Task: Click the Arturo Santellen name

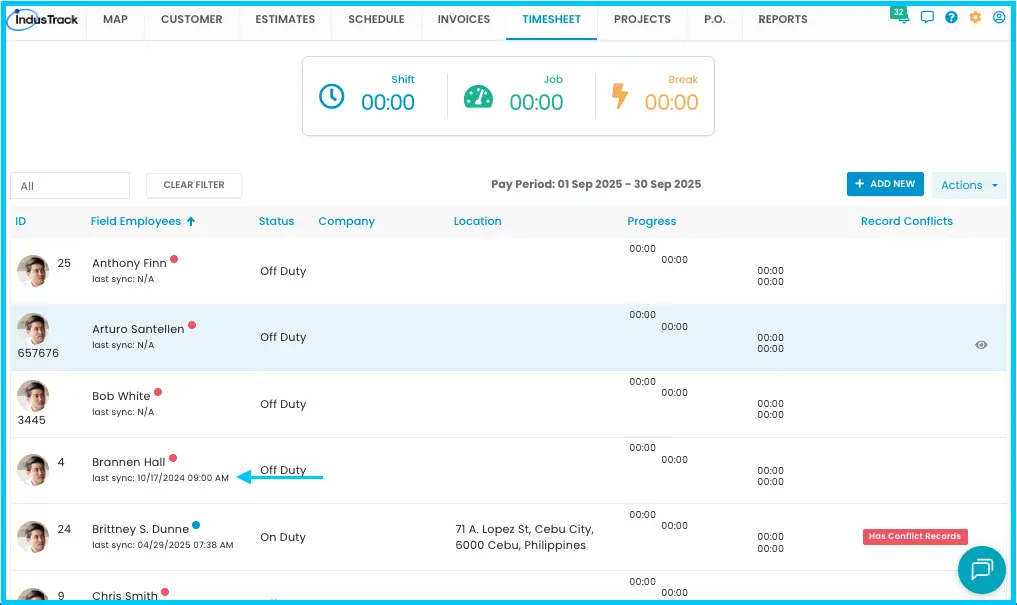Action: pos(138,329)
